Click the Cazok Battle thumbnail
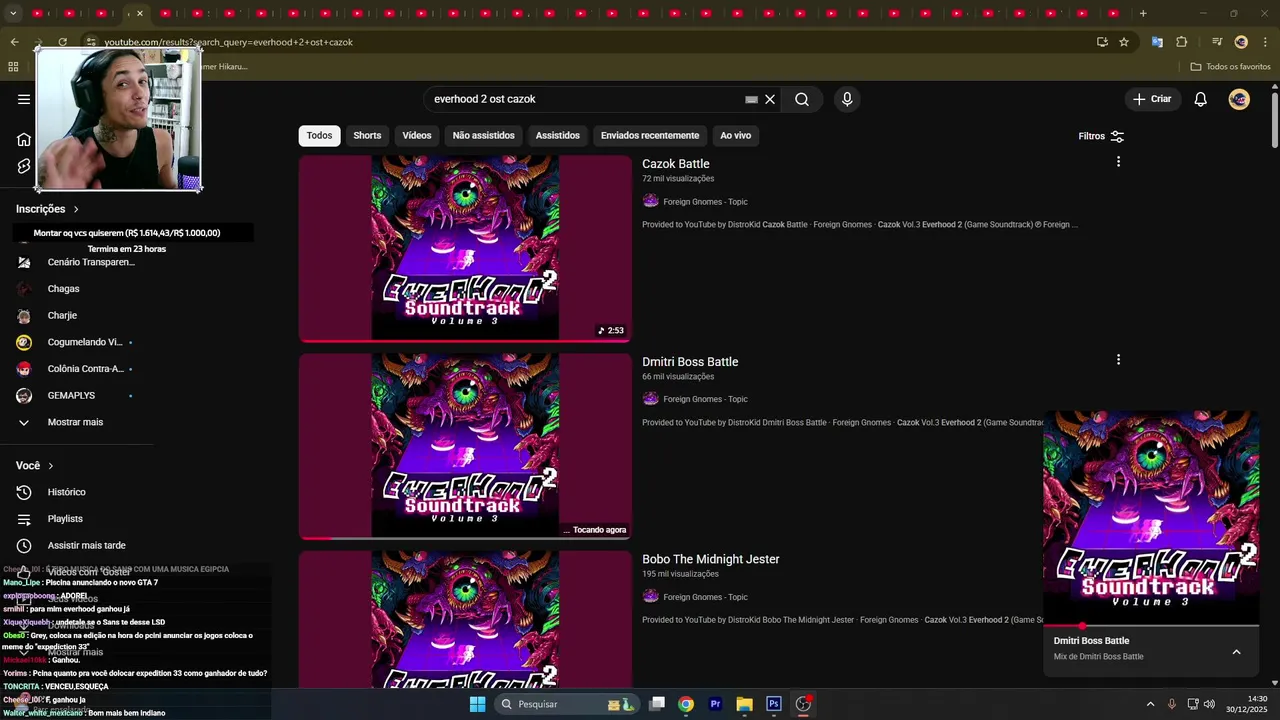The image size is (1280, 720). click(465, 248)
